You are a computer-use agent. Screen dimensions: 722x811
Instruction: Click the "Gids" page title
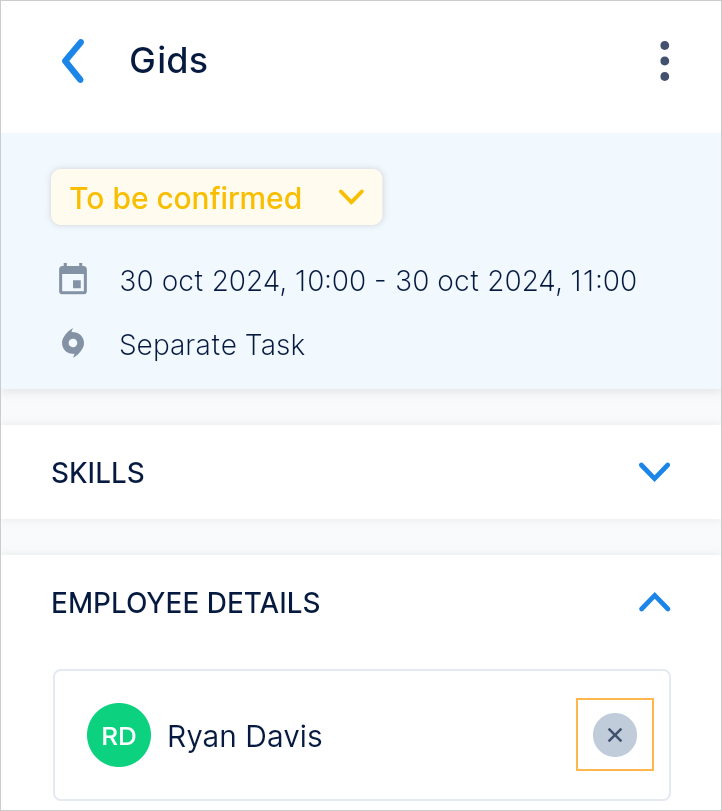click(169, 61)
